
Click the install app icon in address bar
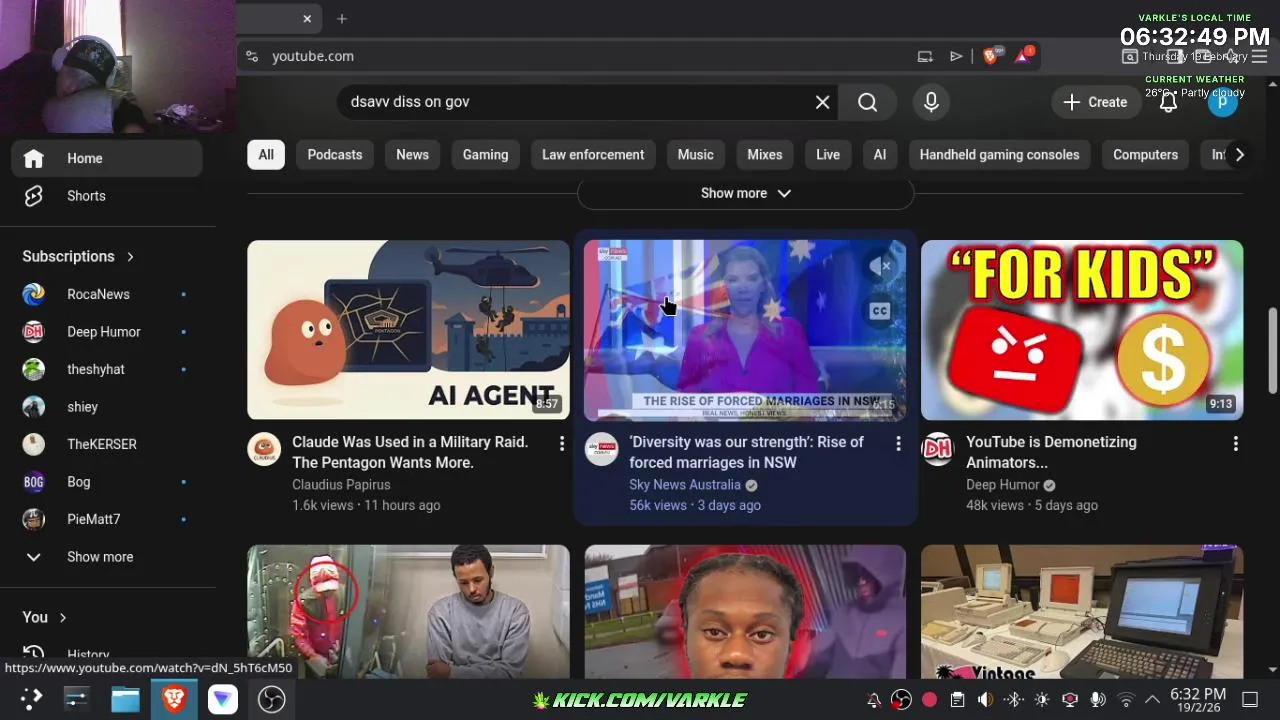925,56
